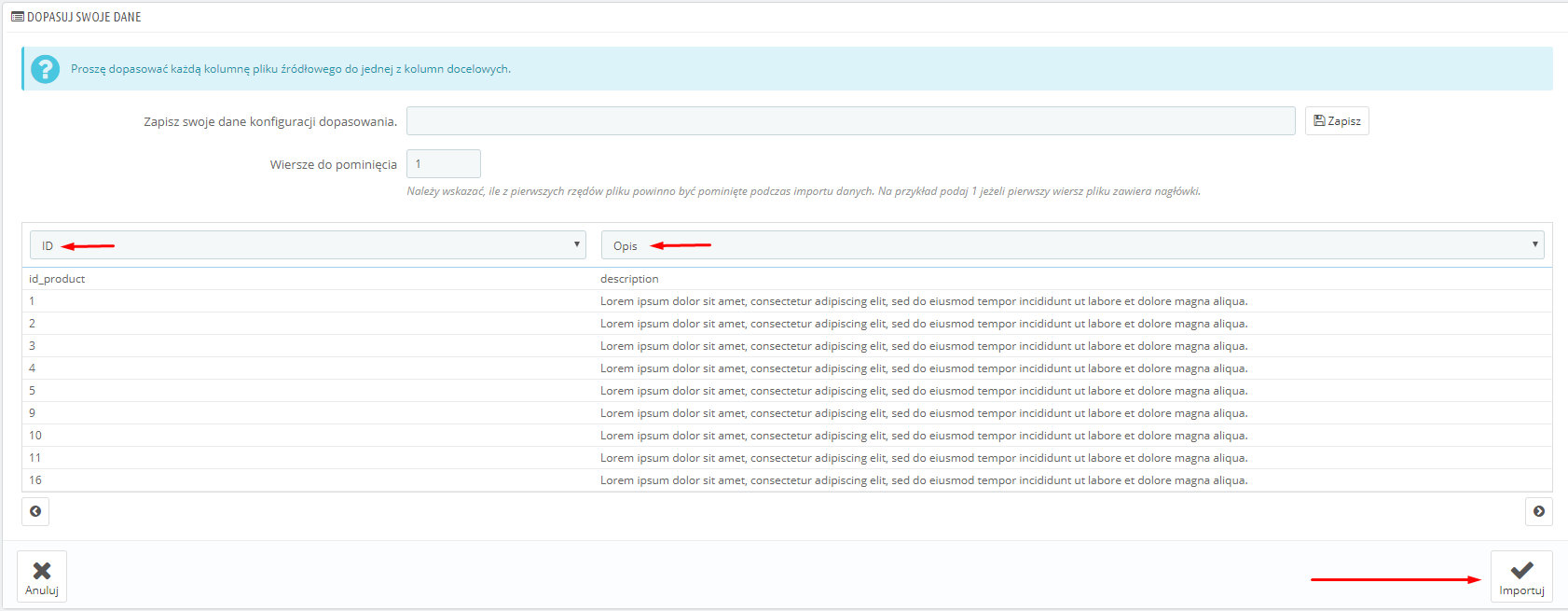Save matching configuration with Zapisz
1568x611 pixels.
(x=1336, y=121)
